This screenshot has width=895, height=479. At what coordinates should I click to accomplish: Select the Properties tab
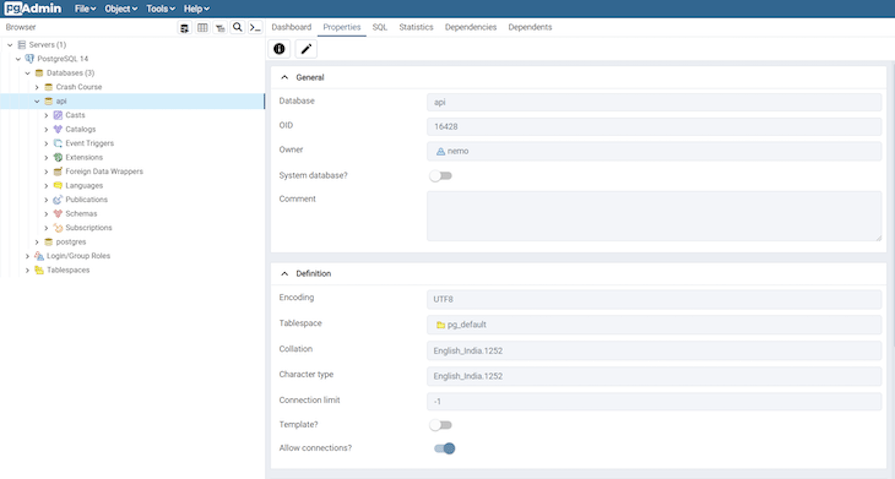coord(342,27)
